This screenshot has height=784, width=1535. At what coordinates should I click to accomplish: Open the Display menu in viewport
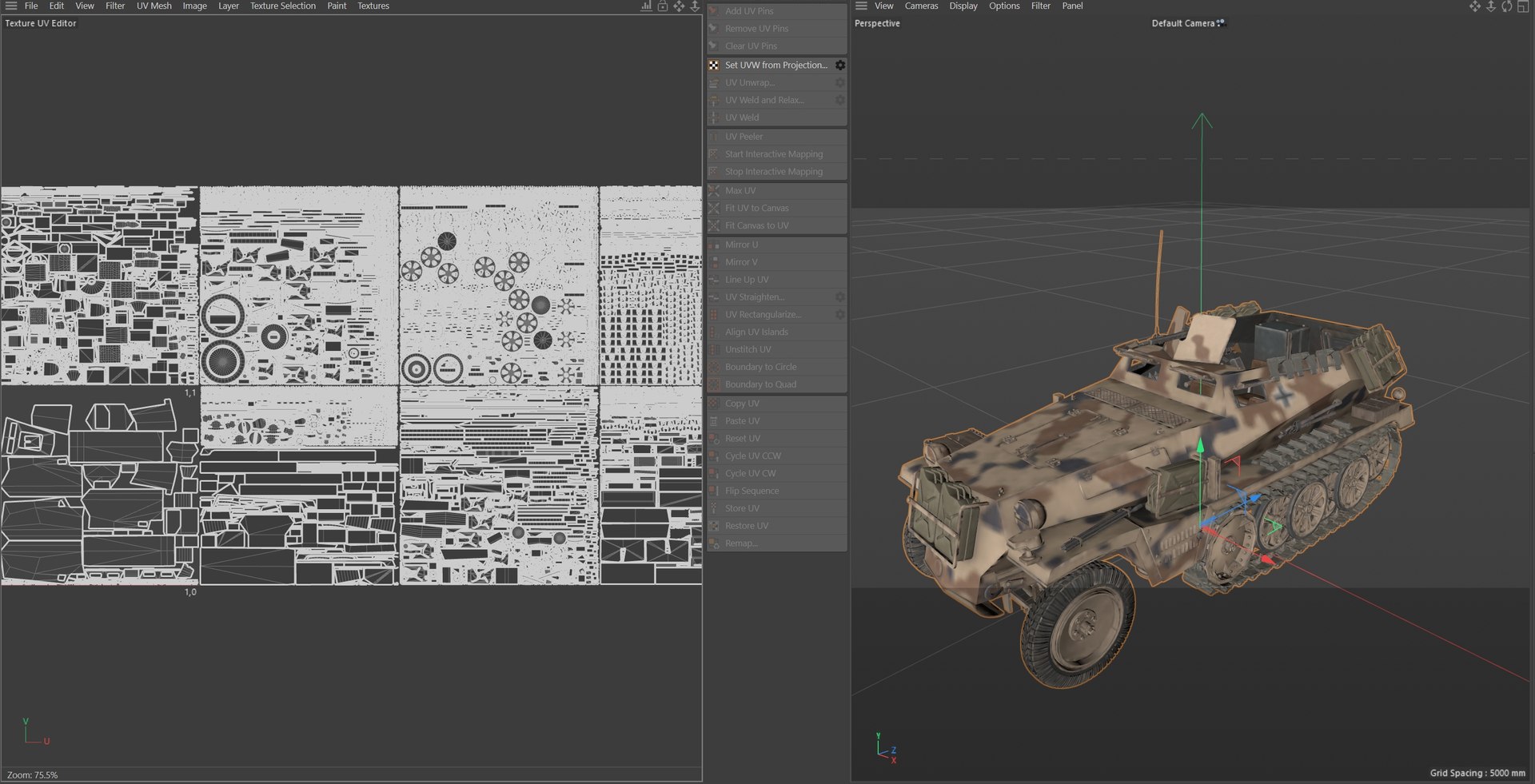pos(963,6)
